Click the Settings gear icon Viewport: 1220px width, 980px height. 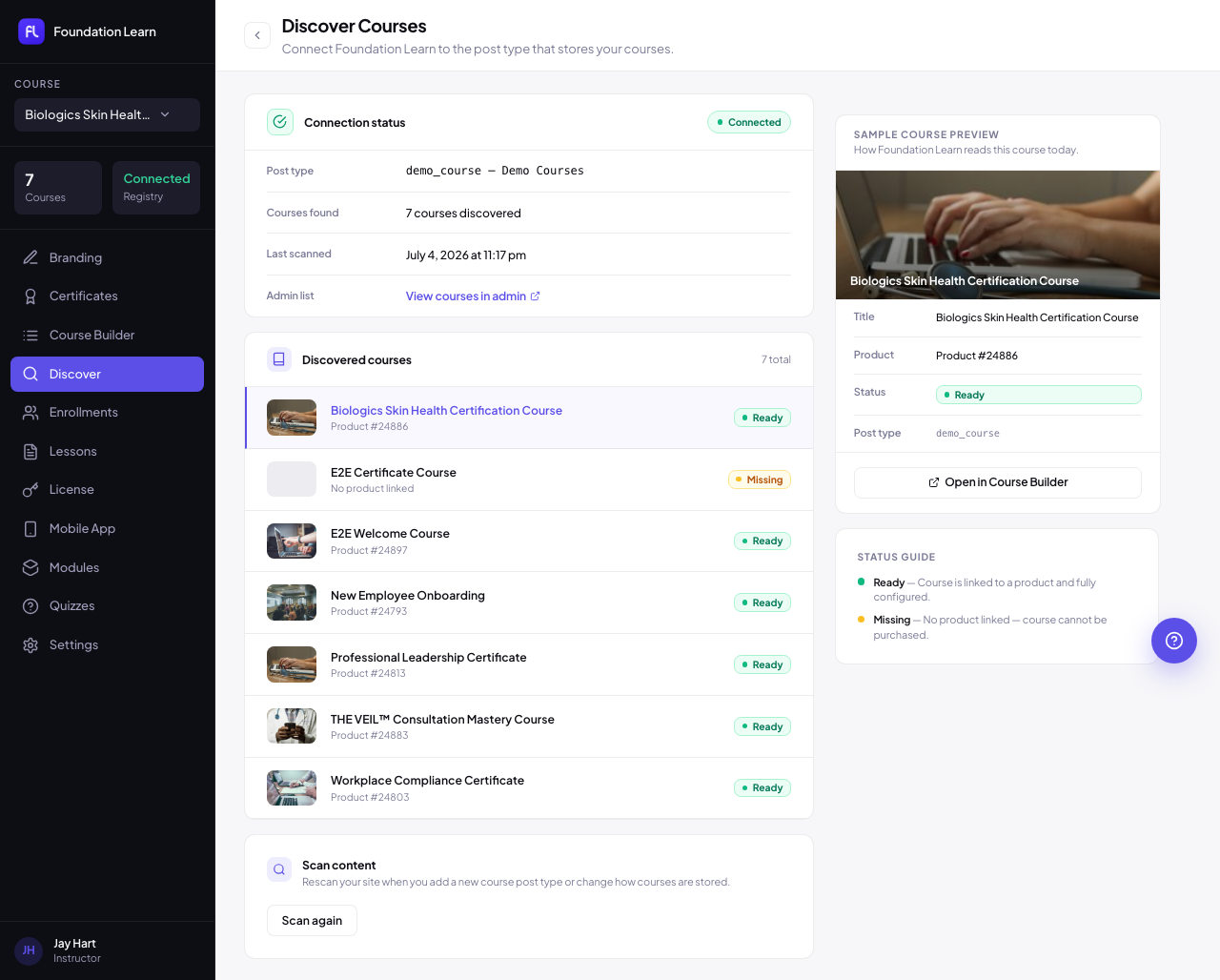pos(30,645)
